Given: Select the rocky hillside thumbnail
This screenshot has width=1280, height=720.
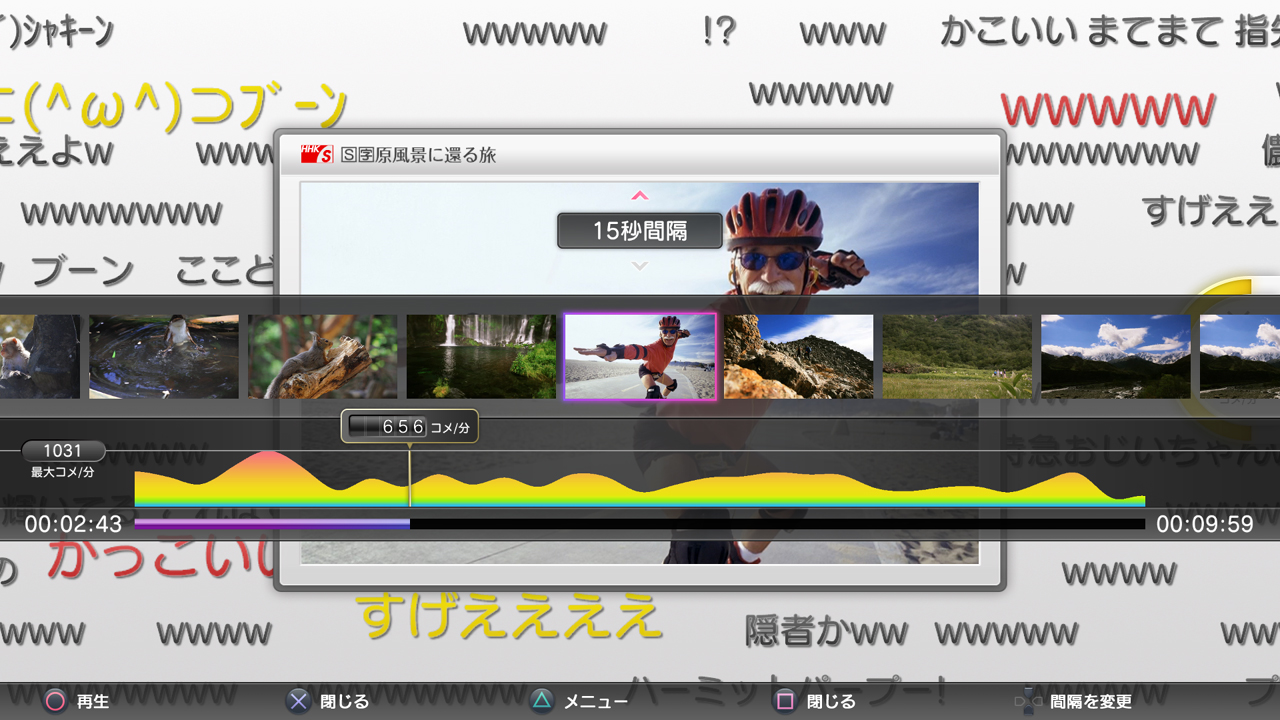Looking at the screenshot, I should pos(798,357).
